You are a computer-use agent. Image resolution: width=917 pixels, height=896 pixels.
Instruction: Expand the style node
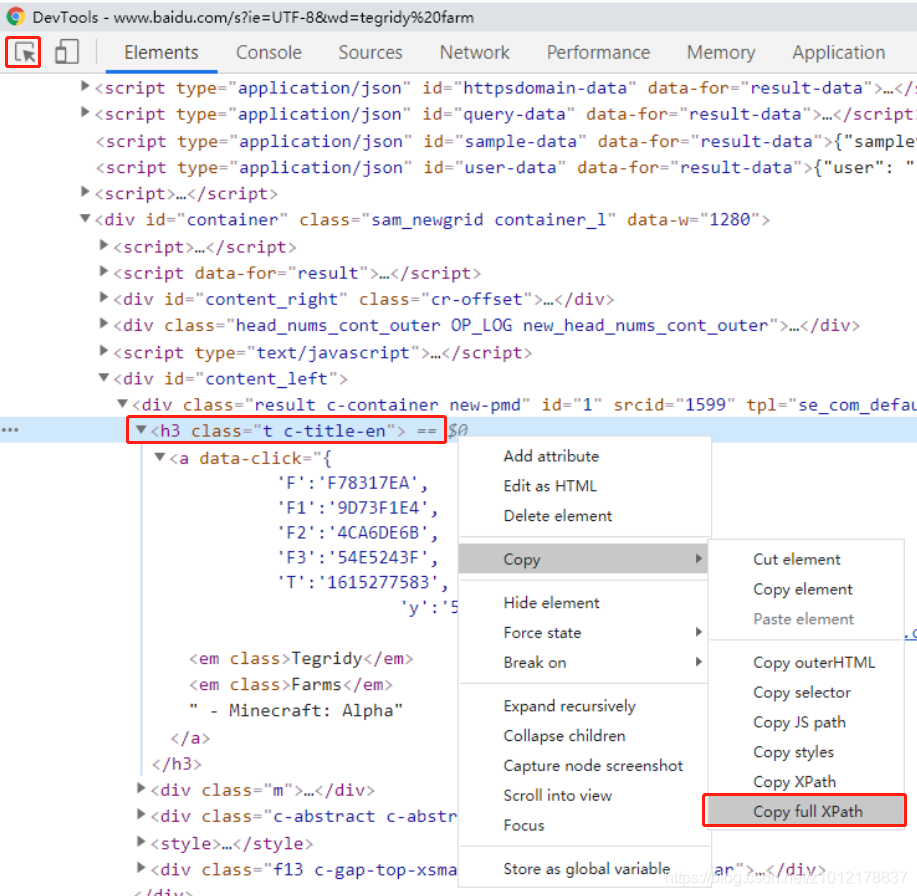pos(141,842)
